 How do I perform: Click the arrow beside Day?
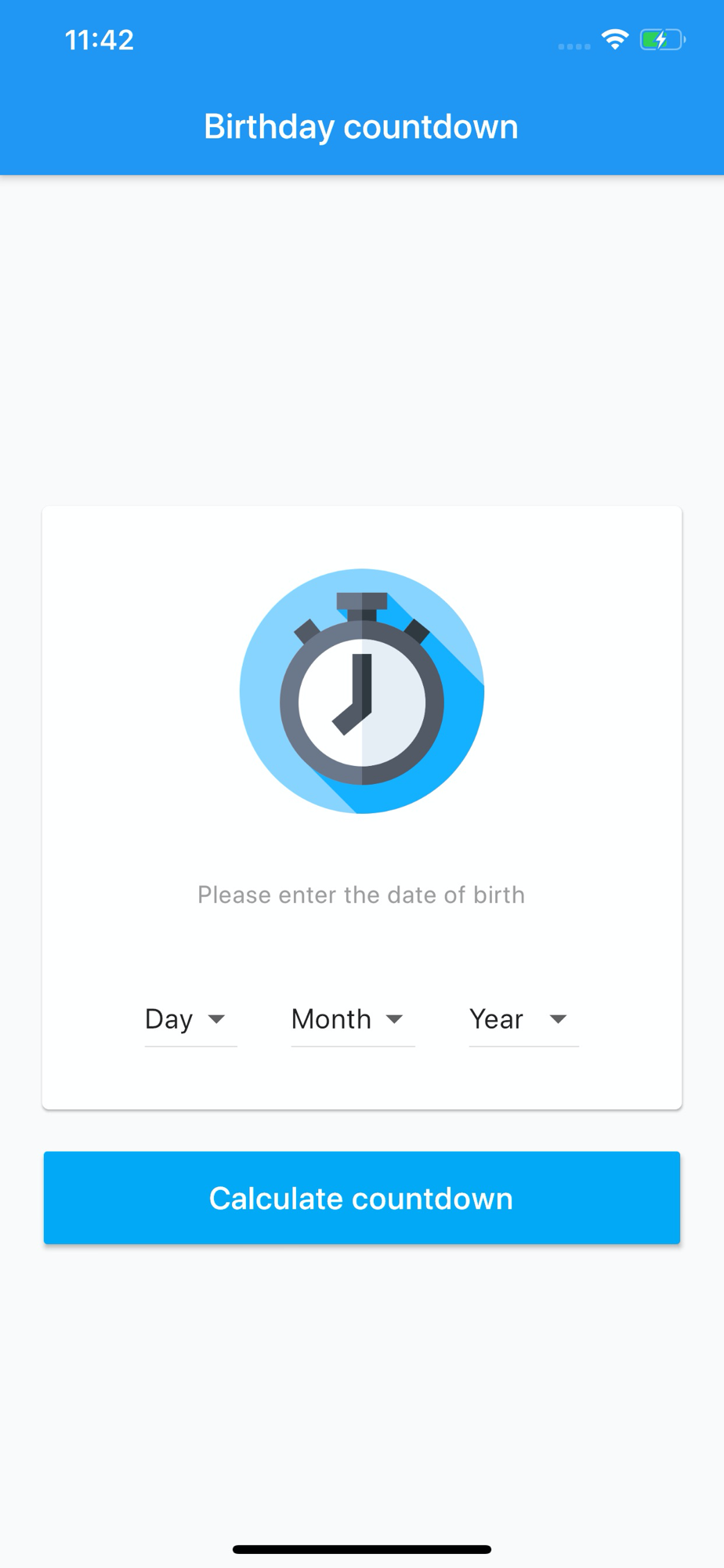click(216, 1019)
